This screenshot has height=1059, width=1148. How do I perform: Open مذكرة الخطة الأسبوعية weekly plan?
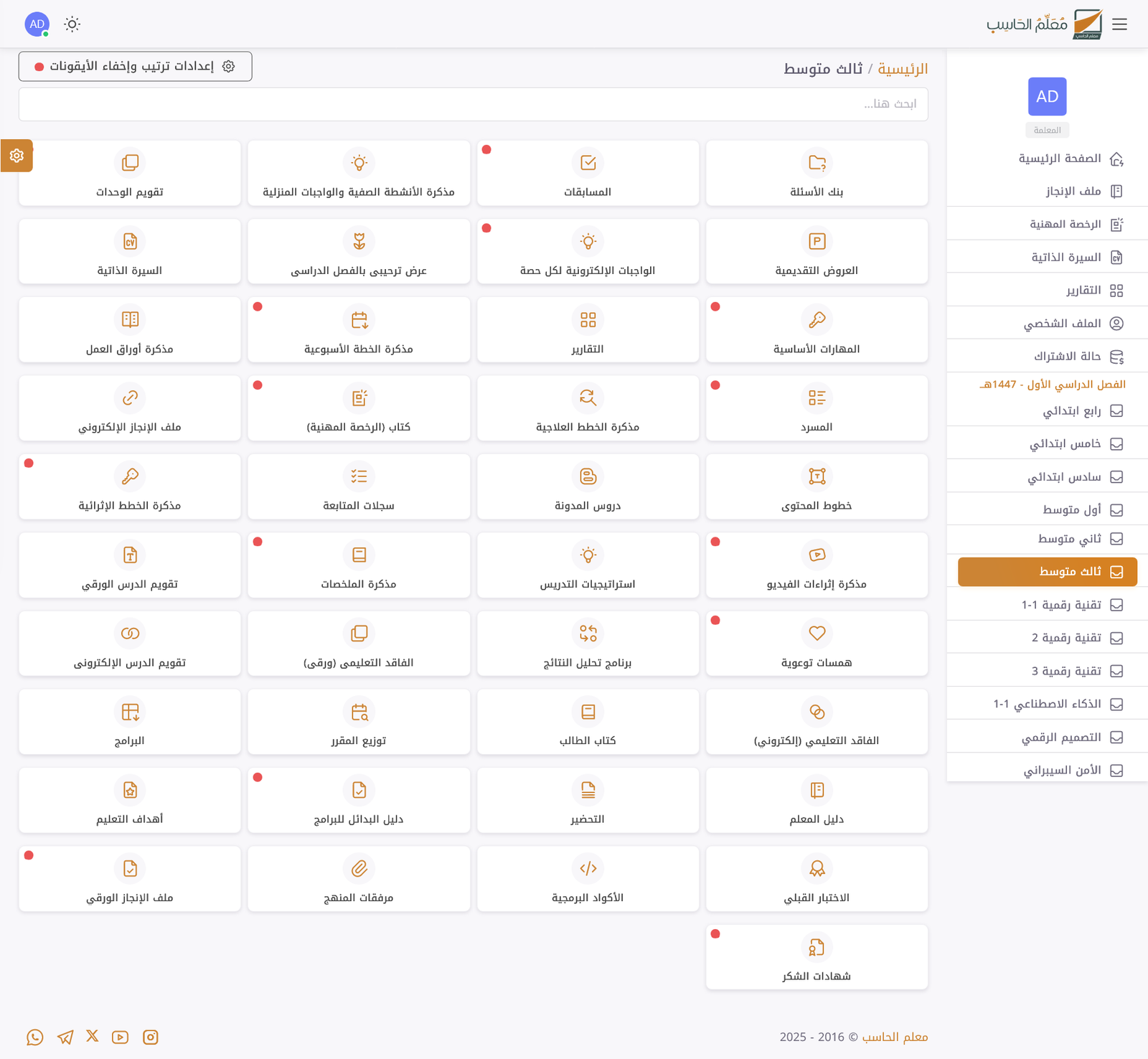point(359,329)
